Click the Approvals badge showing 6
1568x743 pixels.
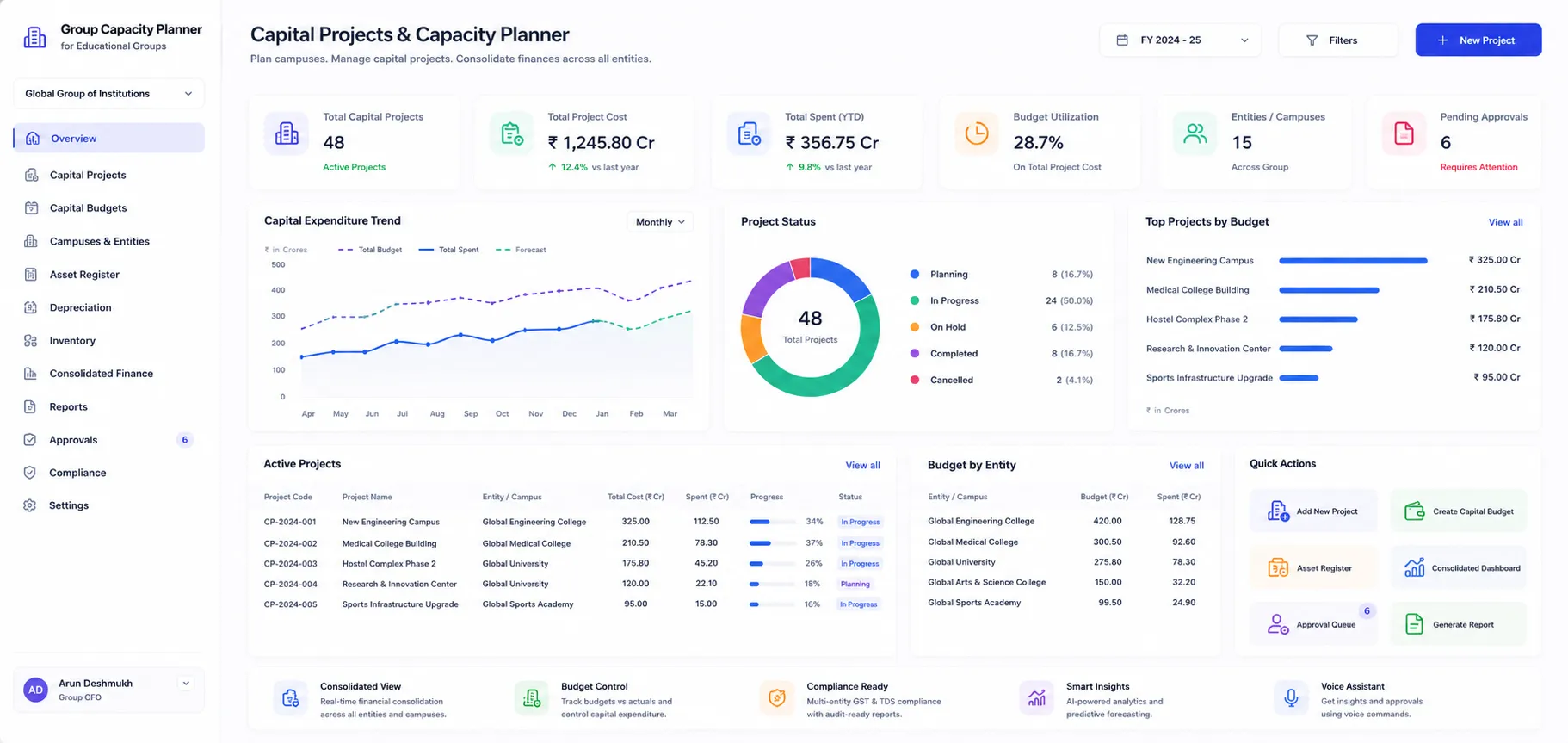click(x=184, y=440)
